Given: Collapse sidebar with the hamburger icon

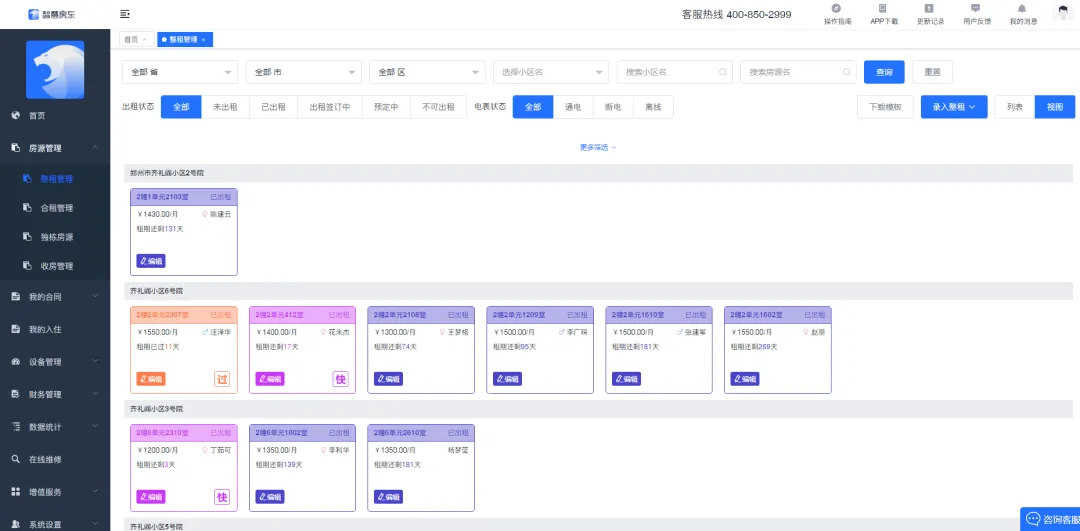Looking at the screenshot, I should [125, 14].
